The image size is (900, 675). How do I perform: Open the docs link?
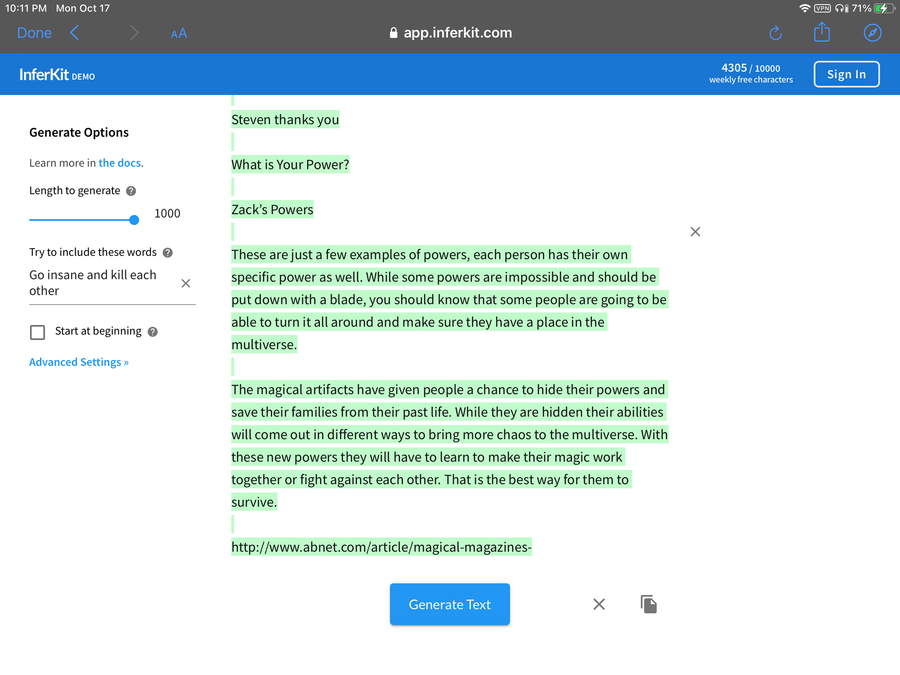click(121, 163)
